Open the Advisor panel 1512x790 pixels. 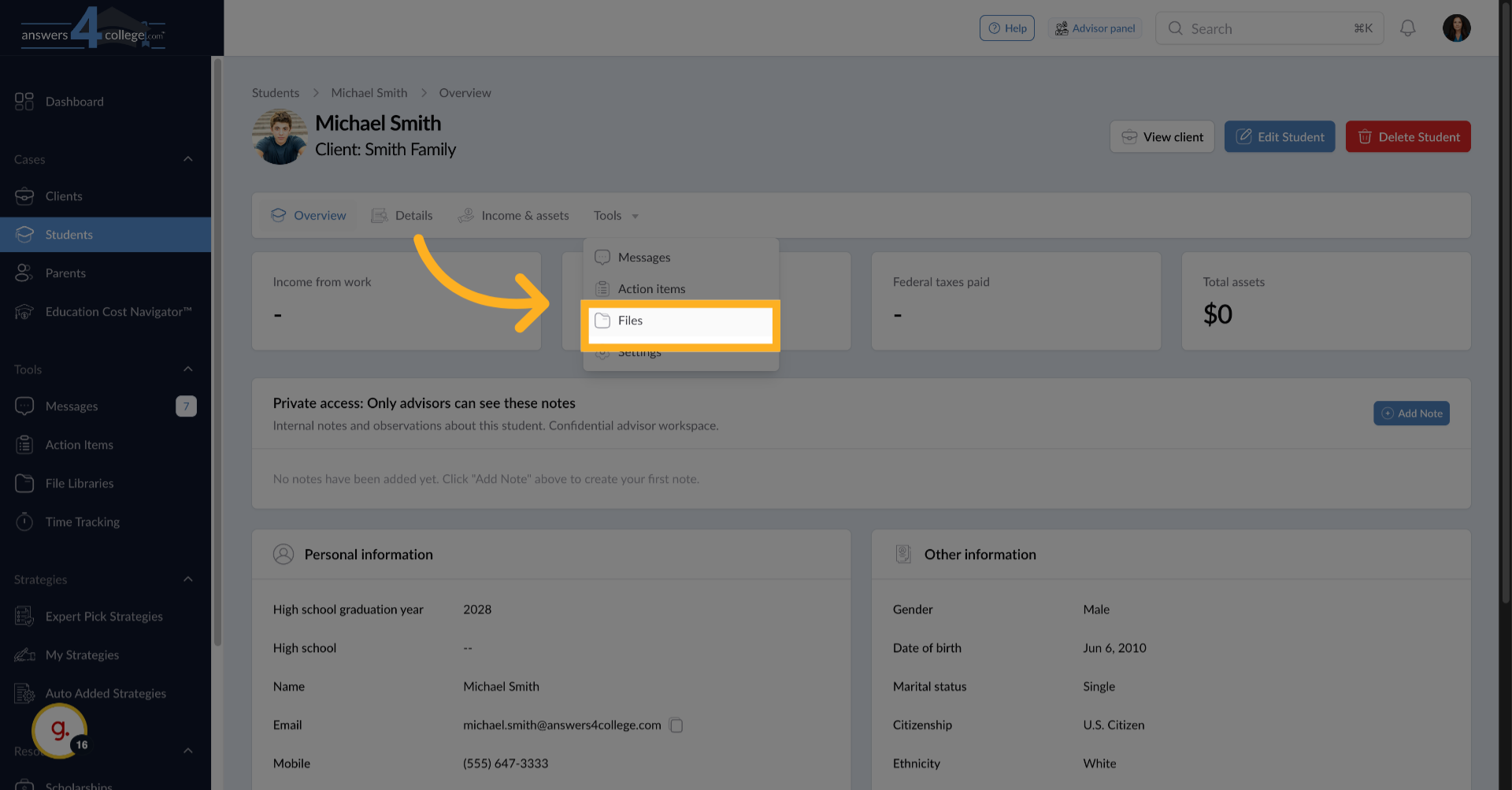click(1095, 28)
